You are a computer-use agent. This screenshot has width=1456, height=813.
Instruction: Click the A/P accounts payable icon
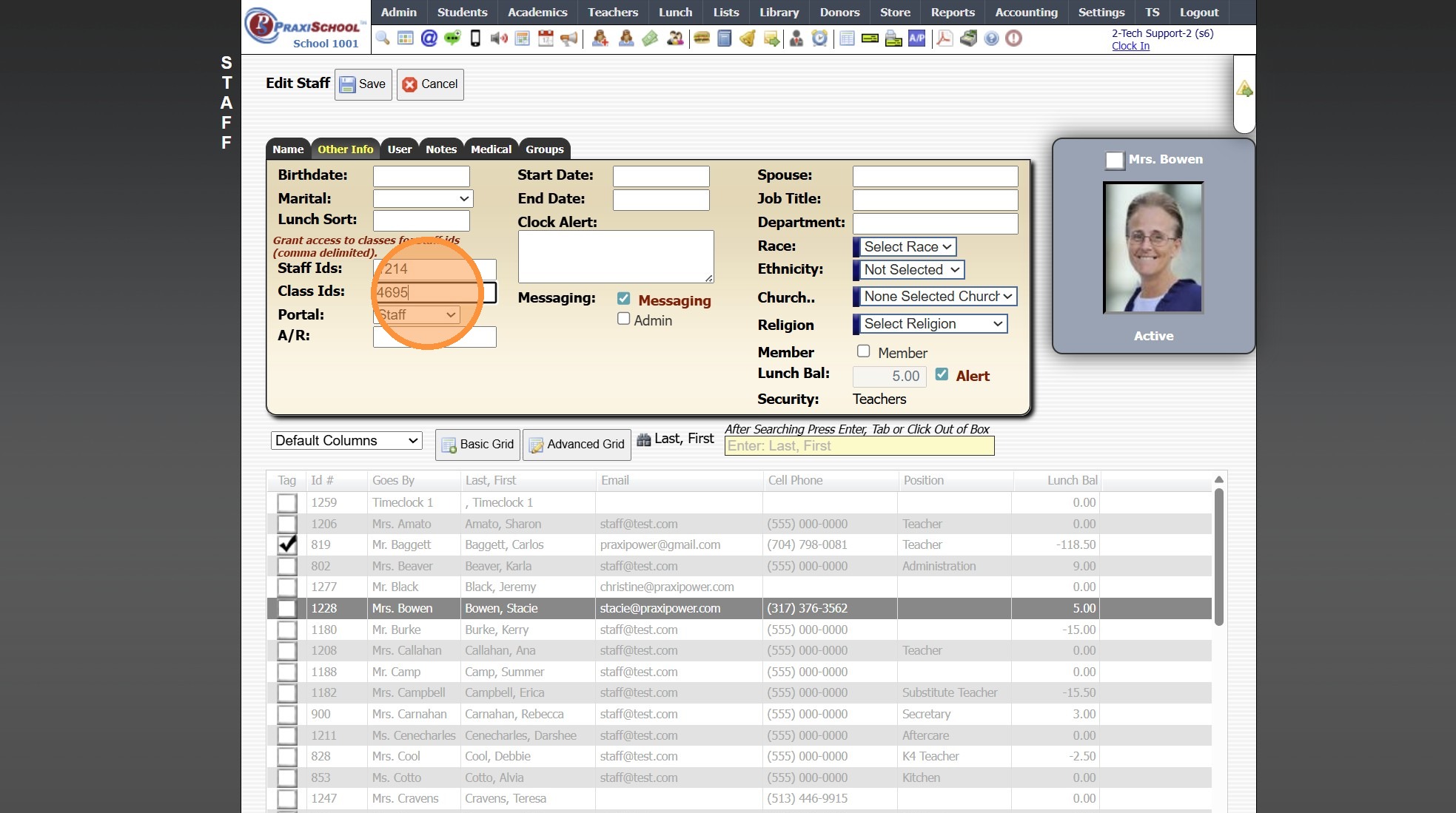click(x=916, y=38)
